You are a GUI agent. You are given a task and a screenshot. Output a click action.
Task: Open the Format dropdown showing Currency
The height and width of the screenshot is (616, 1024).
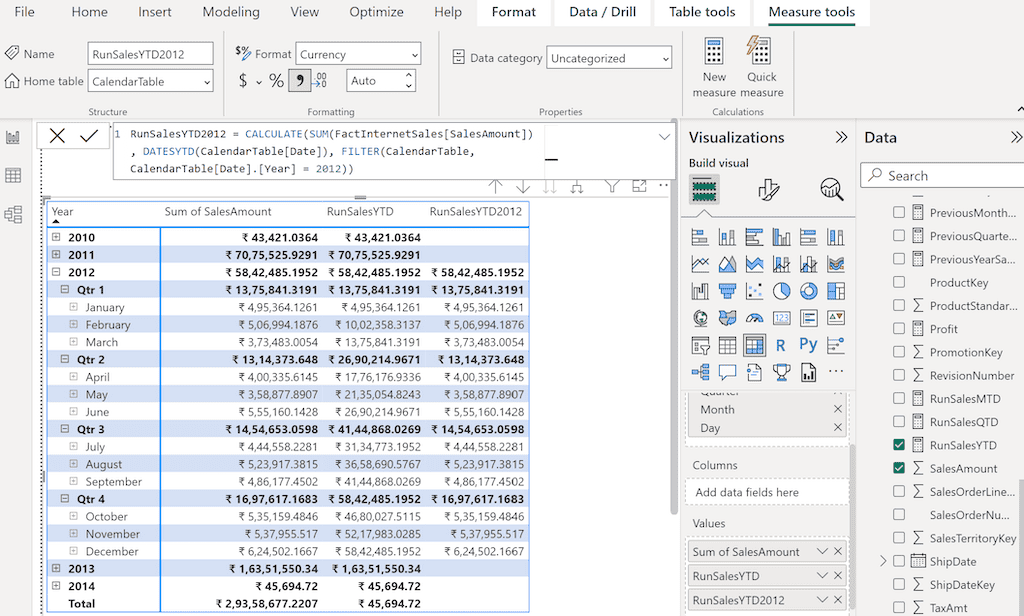(358, 53)
